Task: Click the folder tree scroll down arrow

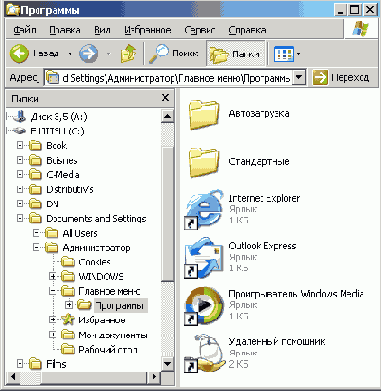Action: [167, 364]
